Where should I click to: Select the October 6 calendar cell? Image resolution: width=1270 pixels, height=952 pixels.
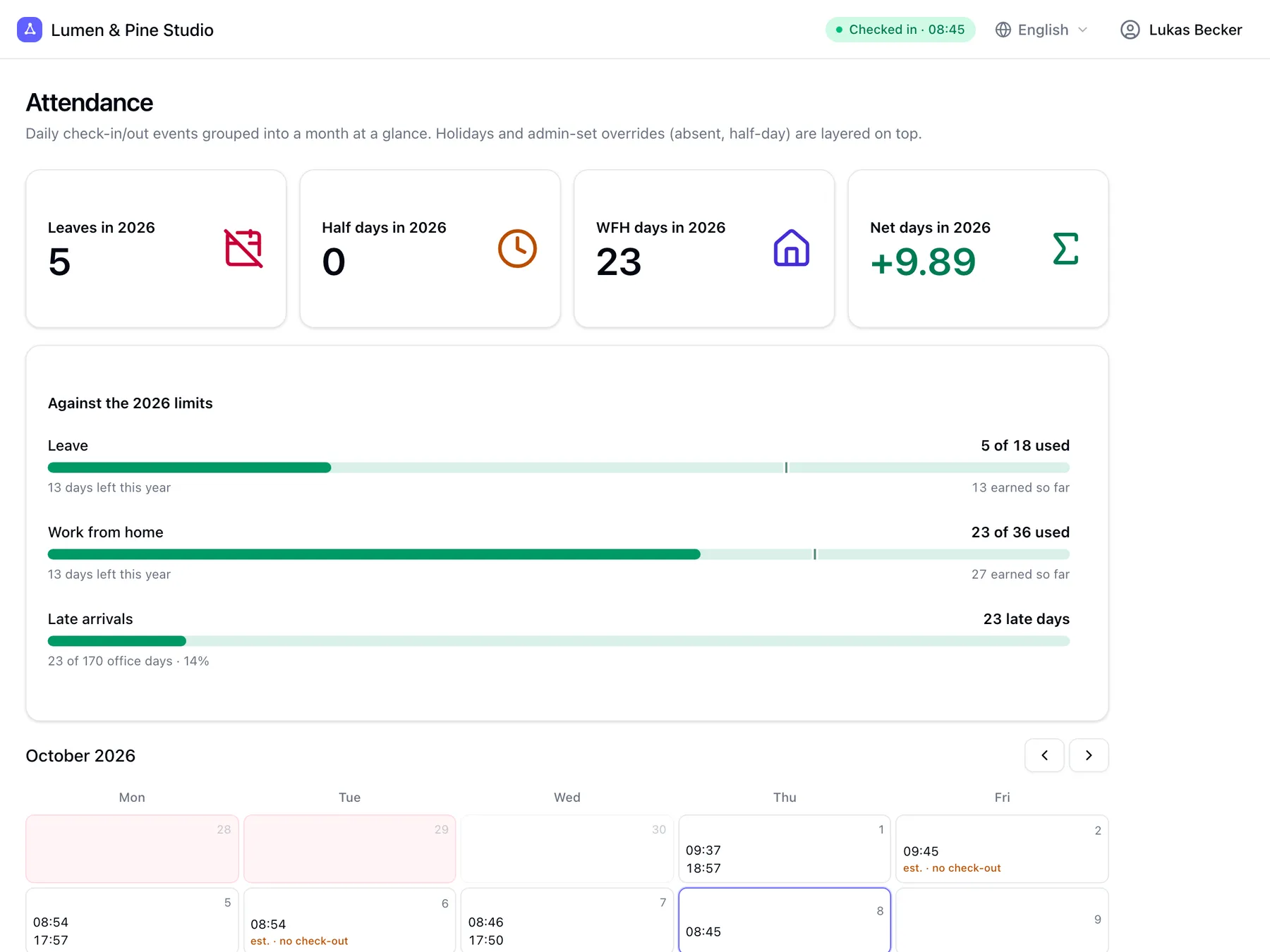(x=349, y=920)
